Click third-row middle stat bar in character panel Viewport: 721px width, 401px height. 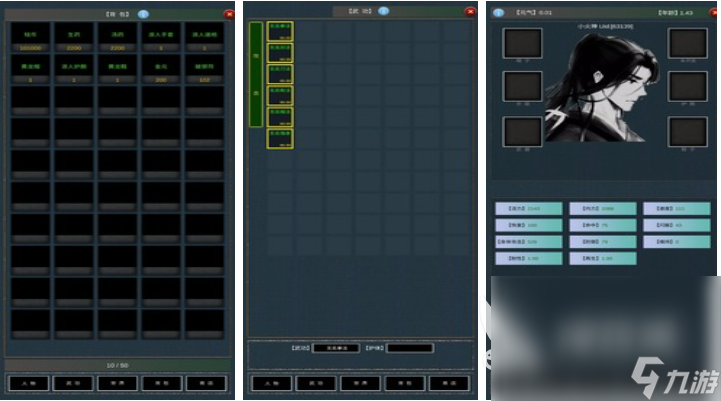[603, 242]
